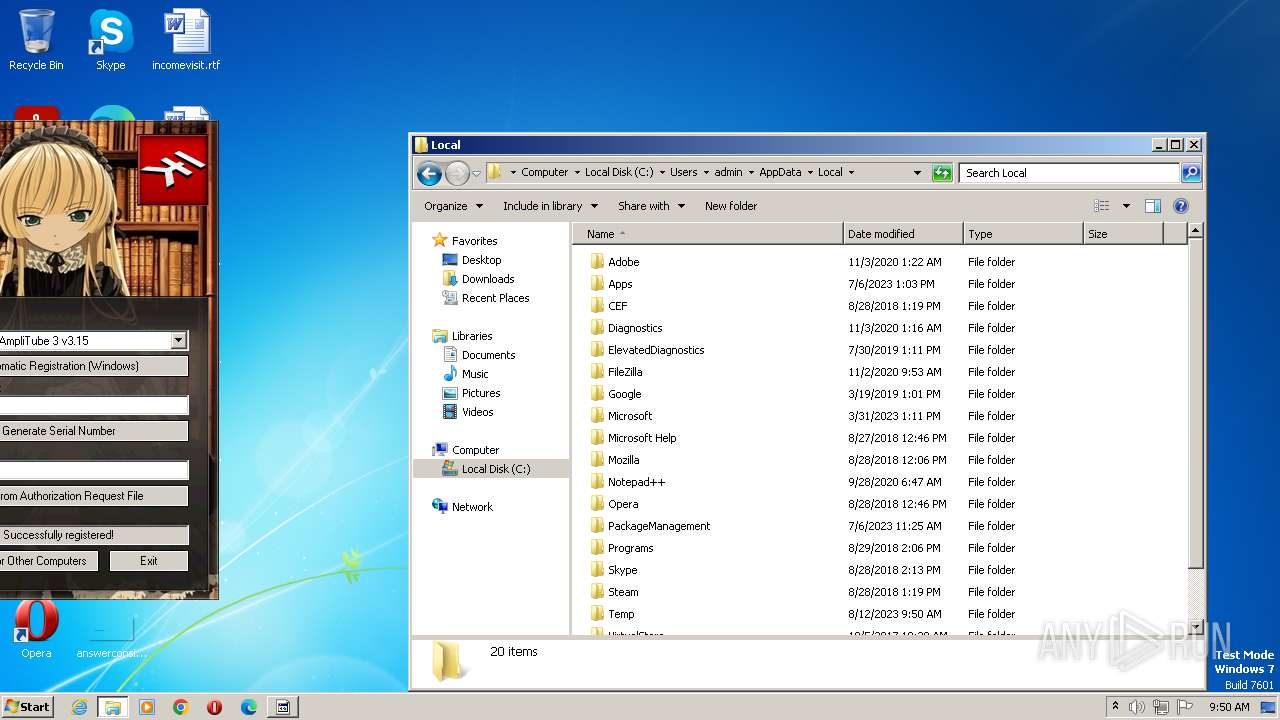Image resolution: width=1280 pixels, height=720 pixels.
Task: Select Videos library
Action: 477,412
